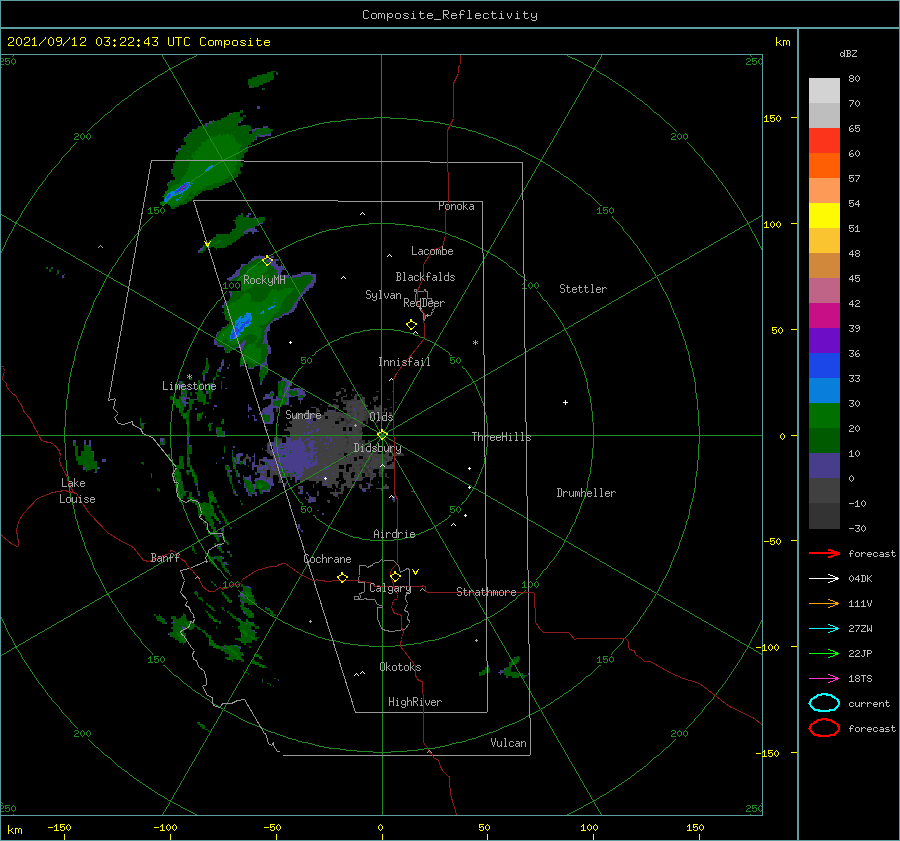Click the white plus marker south of Stettler

point(565,402)
